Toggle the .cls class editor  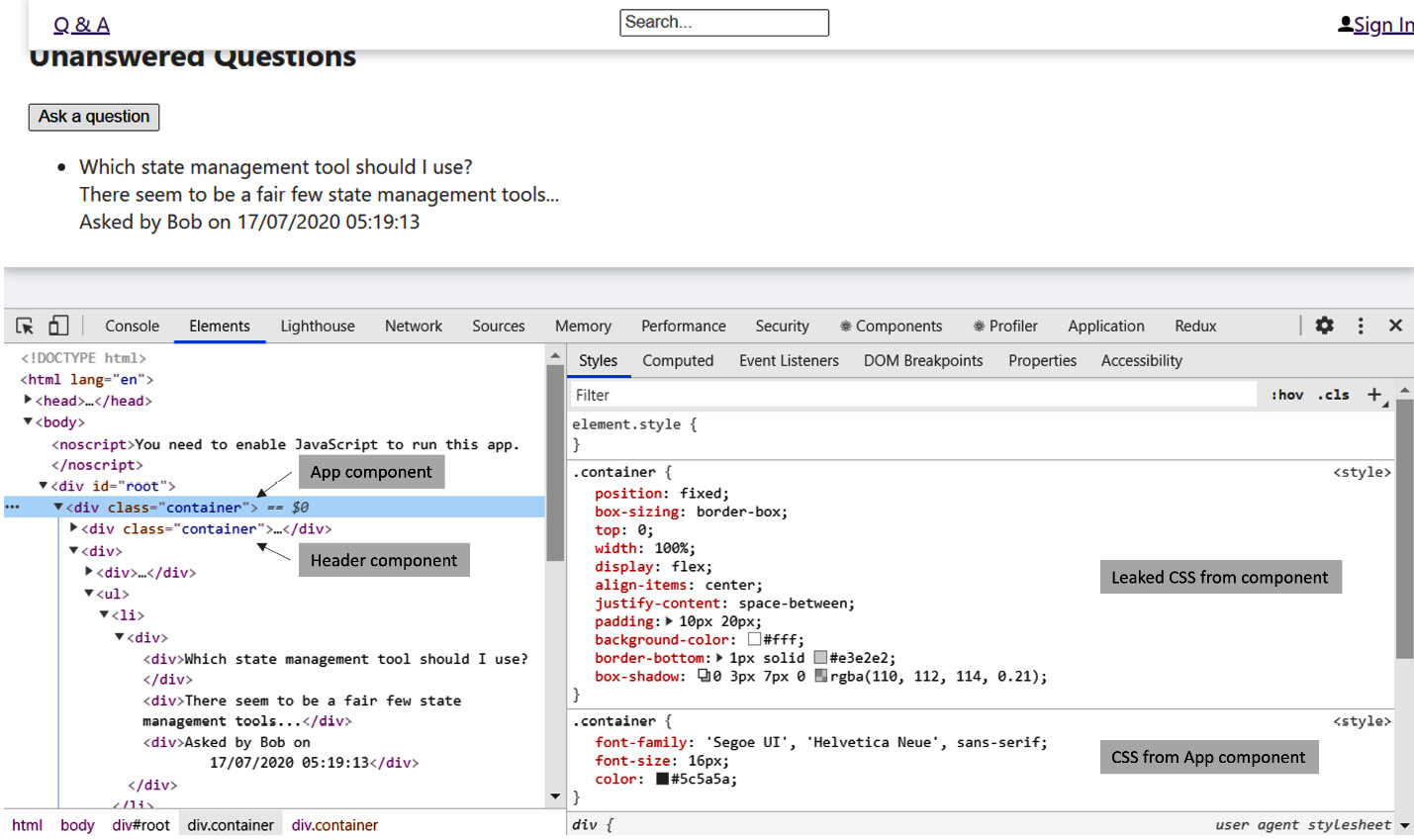1333,394
